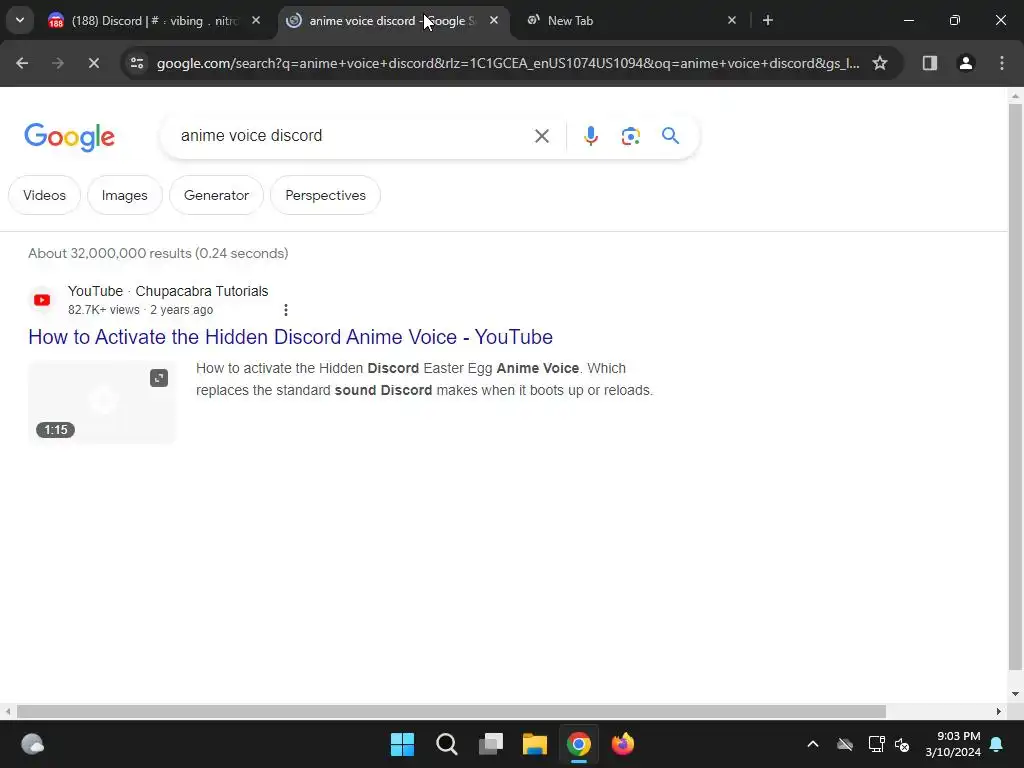Open the notifications bell
This screenshot has width=1024, height=768.
click(x=997, y=744)
